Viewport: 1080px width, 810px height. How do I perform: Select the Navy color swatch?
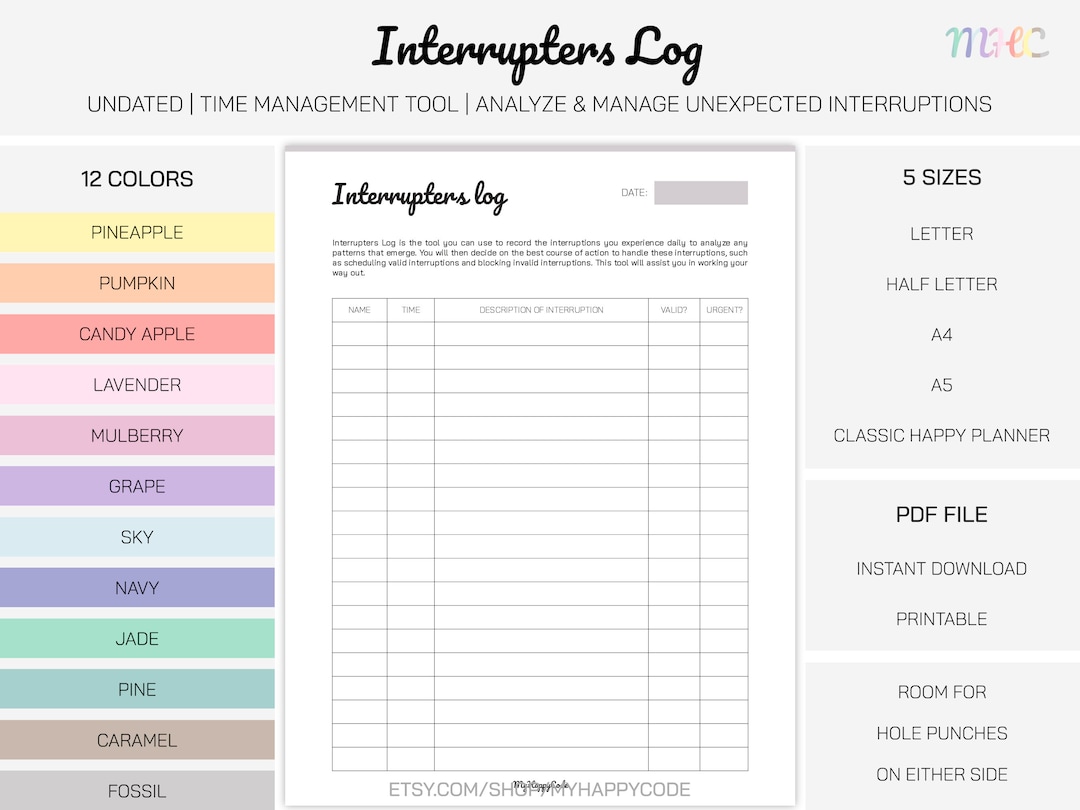[x=137, y=588]
